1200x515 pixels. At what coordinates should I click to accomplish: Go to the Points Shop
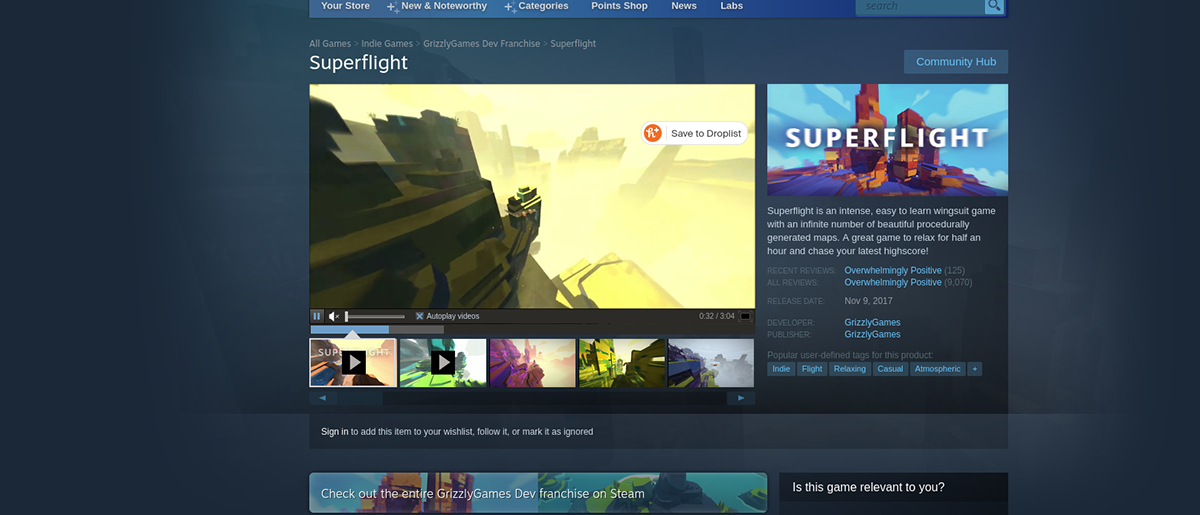tap(620, 6)
